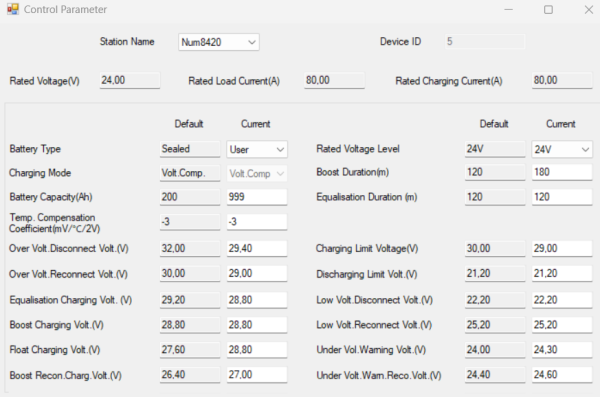The width and height of the screenshot is (600, 397).
Task: Click Rated Voltage Level Default 24V
Action: tap(495, 149)
